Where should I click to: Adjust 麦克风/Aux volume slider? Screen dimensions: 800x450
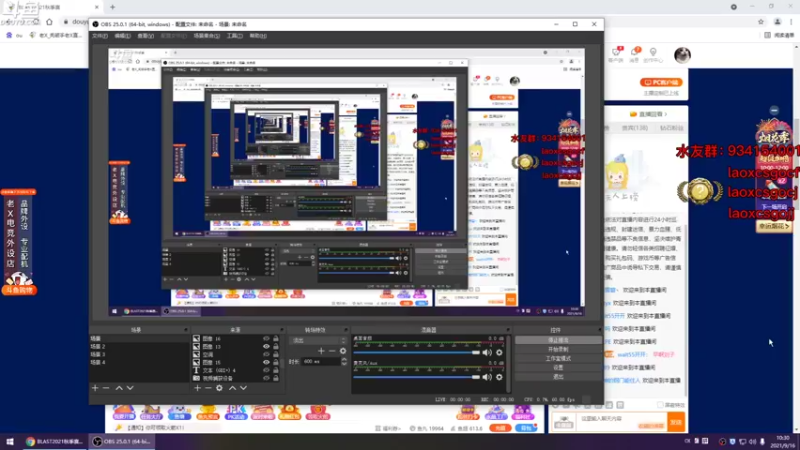[x=417, y=377]
